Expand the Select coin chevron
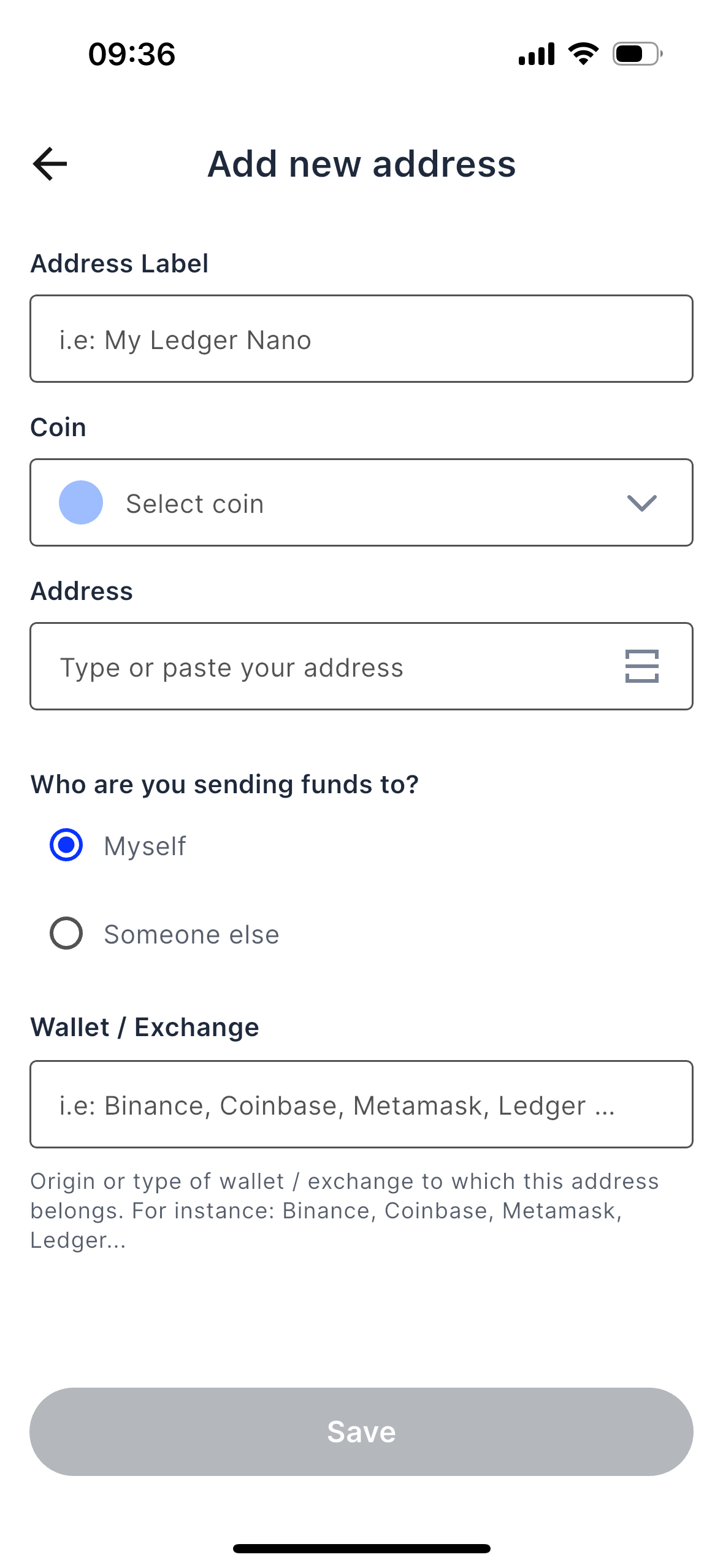The image size is (723, 1568). coord(641,503)
